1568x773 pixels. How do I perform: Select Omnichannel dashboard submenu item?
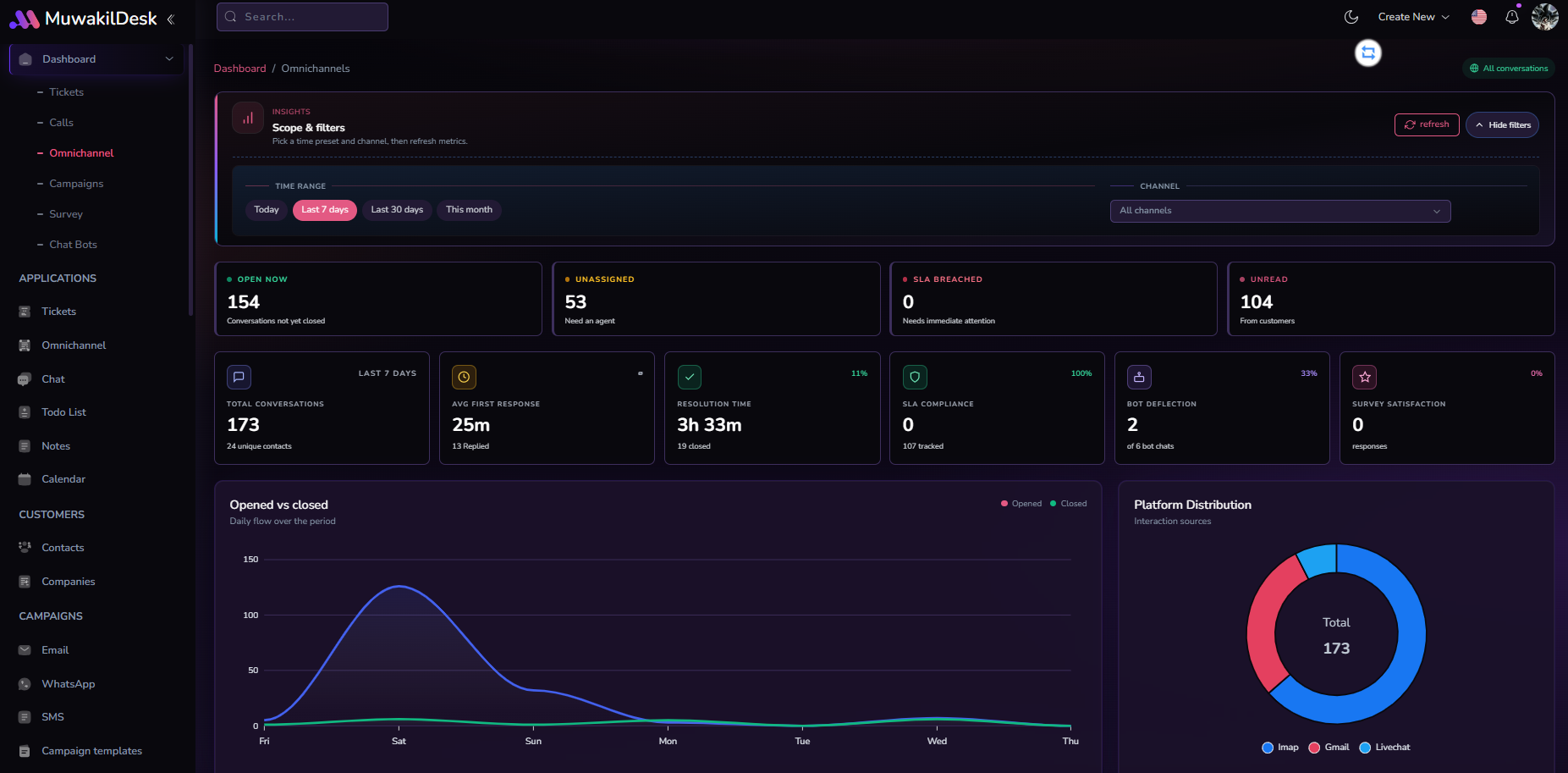tap(81, 153)
